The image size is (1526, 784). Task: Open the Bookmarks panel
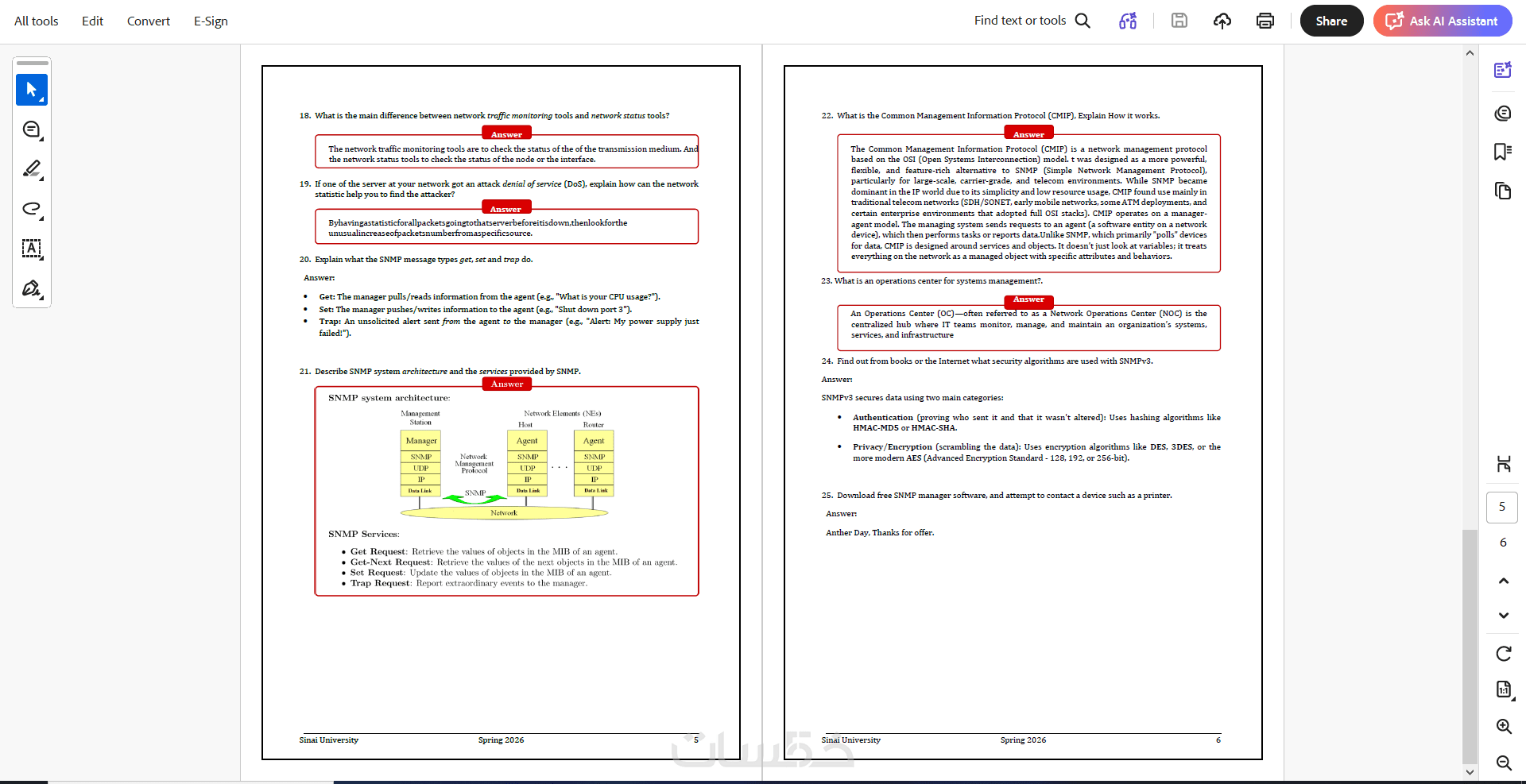coord(1502,152)
